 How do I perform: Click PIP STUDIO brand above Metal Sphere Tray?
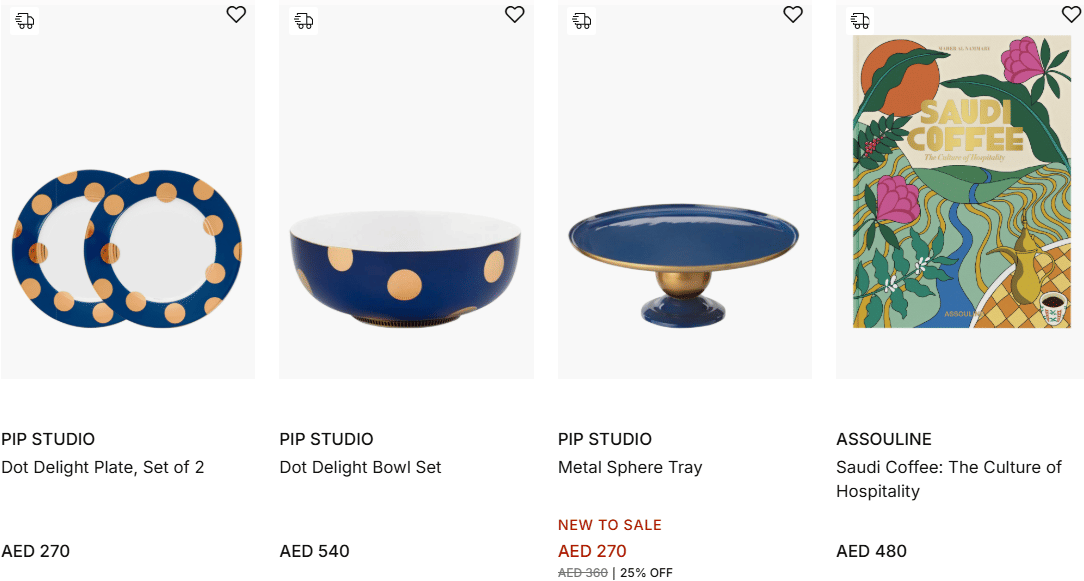pos(605,439)
